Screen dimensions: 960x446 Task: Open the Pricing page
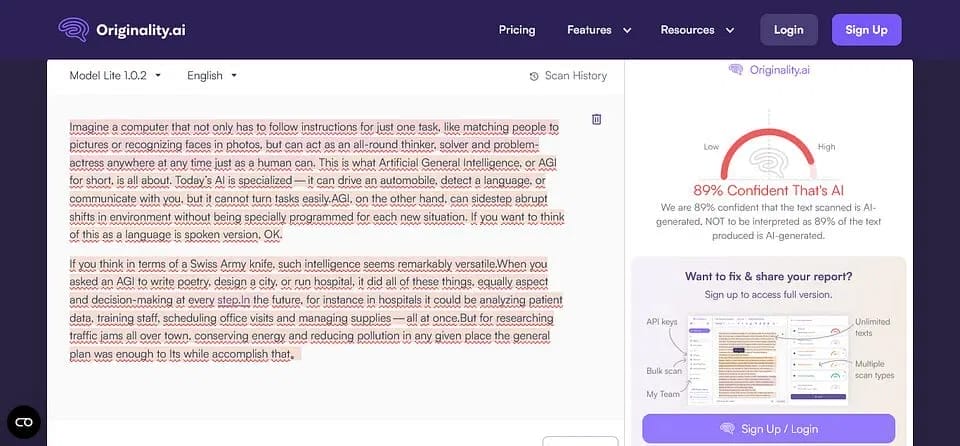[517, 30]
